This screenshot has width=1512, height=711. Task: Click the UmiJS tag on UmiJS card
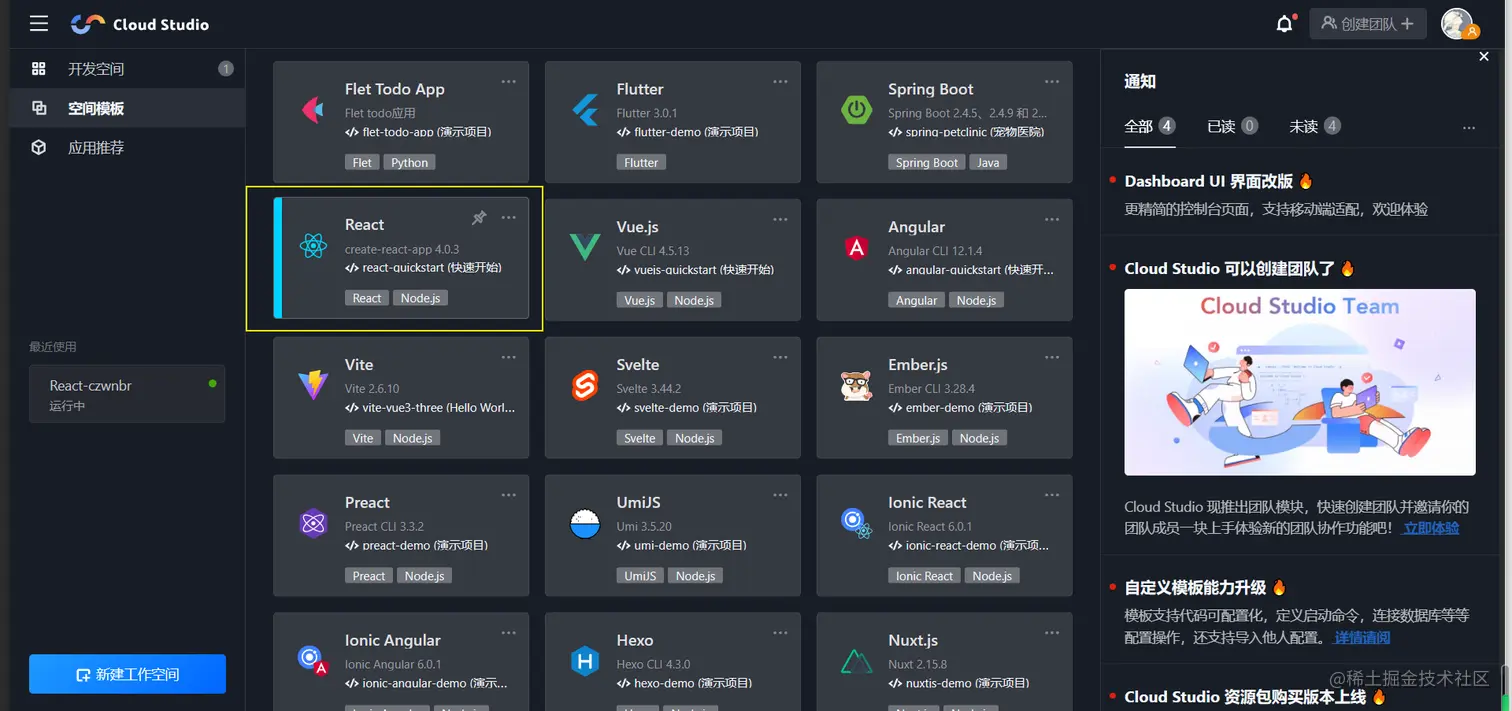tap(640, 576)
